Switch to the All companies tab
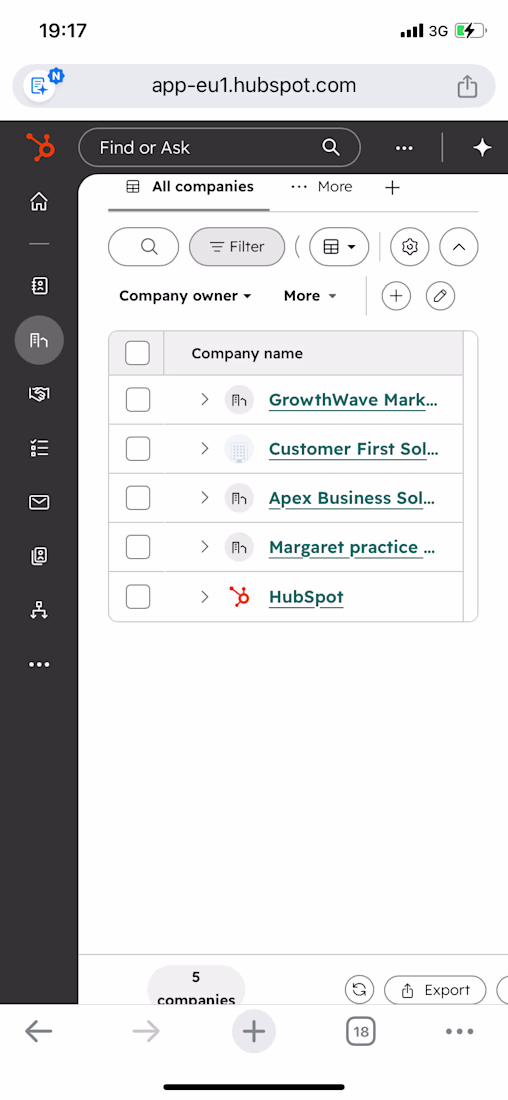Viewport: 508px width, 1100px height. click(x=189, y=187)
